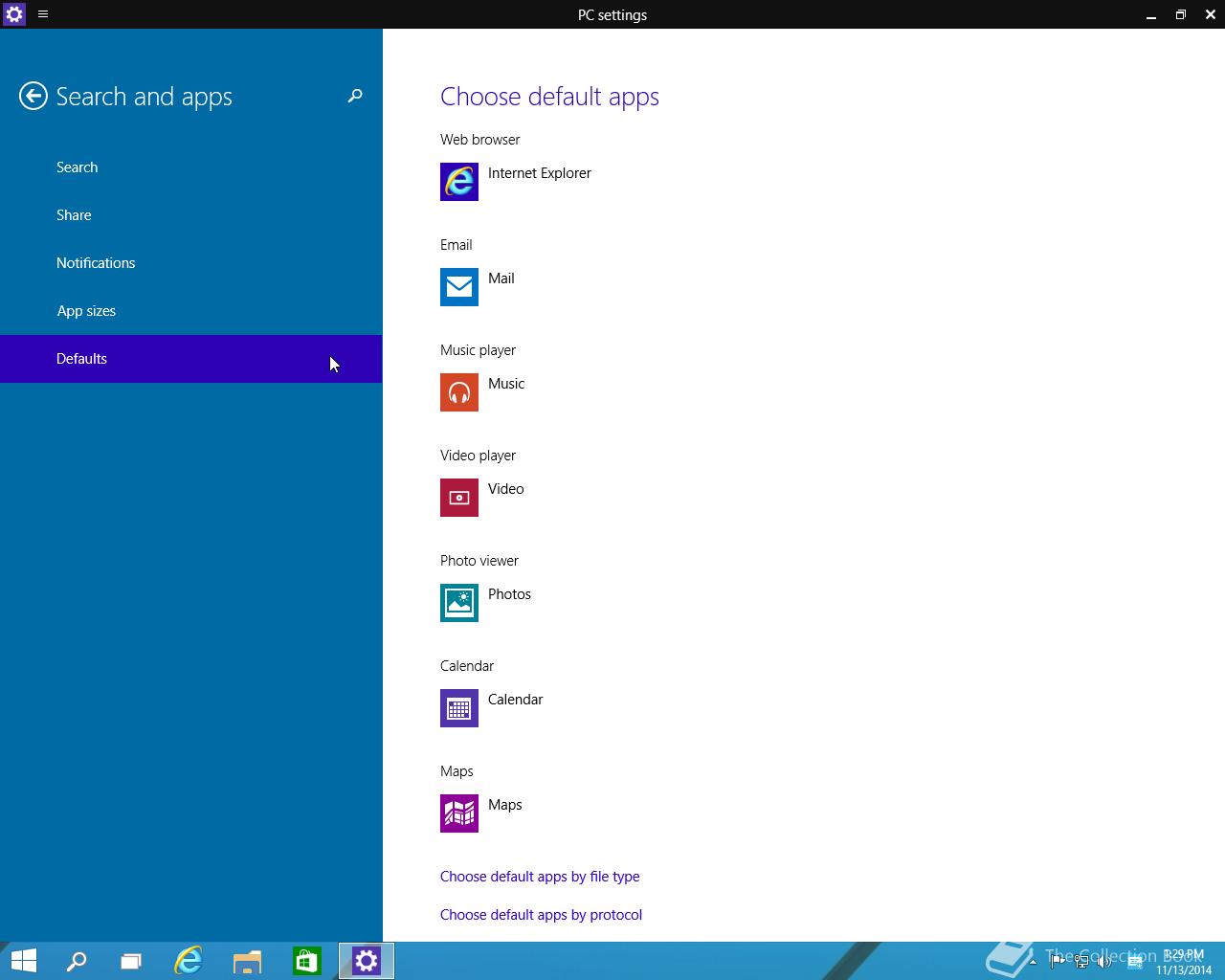Show hidden tray icons arrow
Viewport: 1225px width, 980px height.
click(1033, 962)
